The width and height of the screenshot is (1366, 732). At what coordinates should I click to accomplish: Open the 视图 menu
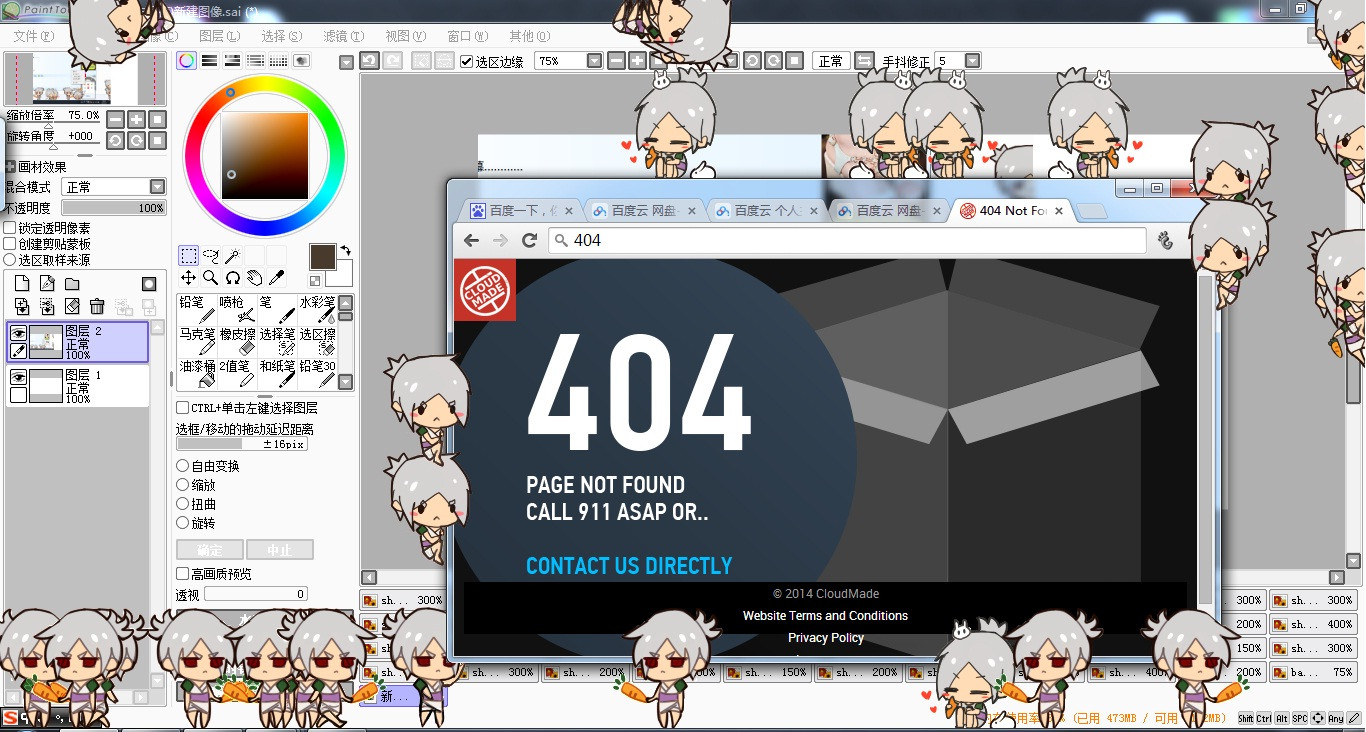[x=405, y=36]
